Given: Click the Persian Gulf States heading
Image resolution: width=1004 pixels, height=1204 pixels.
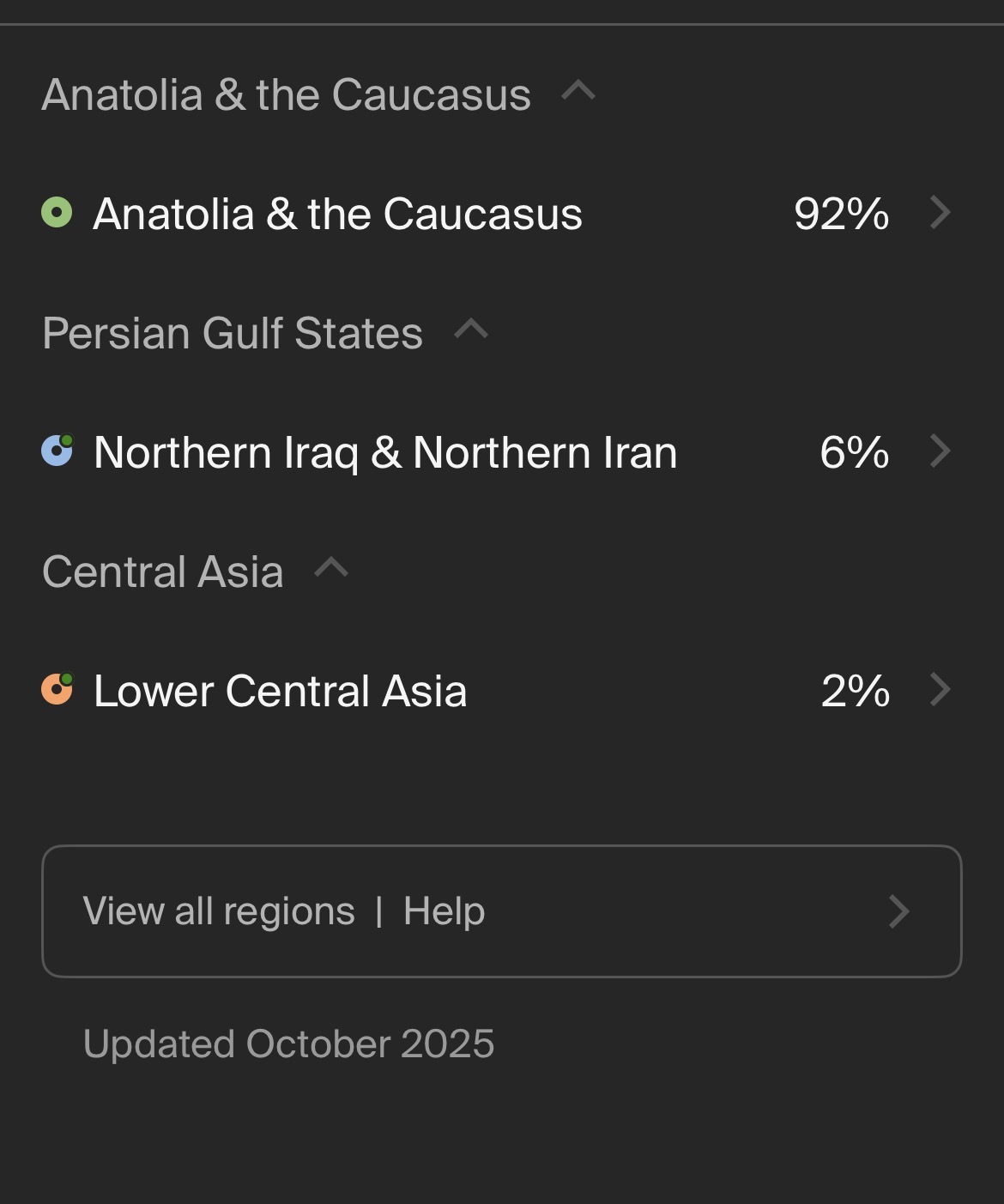Looking at the screenshot, I should click(233, 333).
